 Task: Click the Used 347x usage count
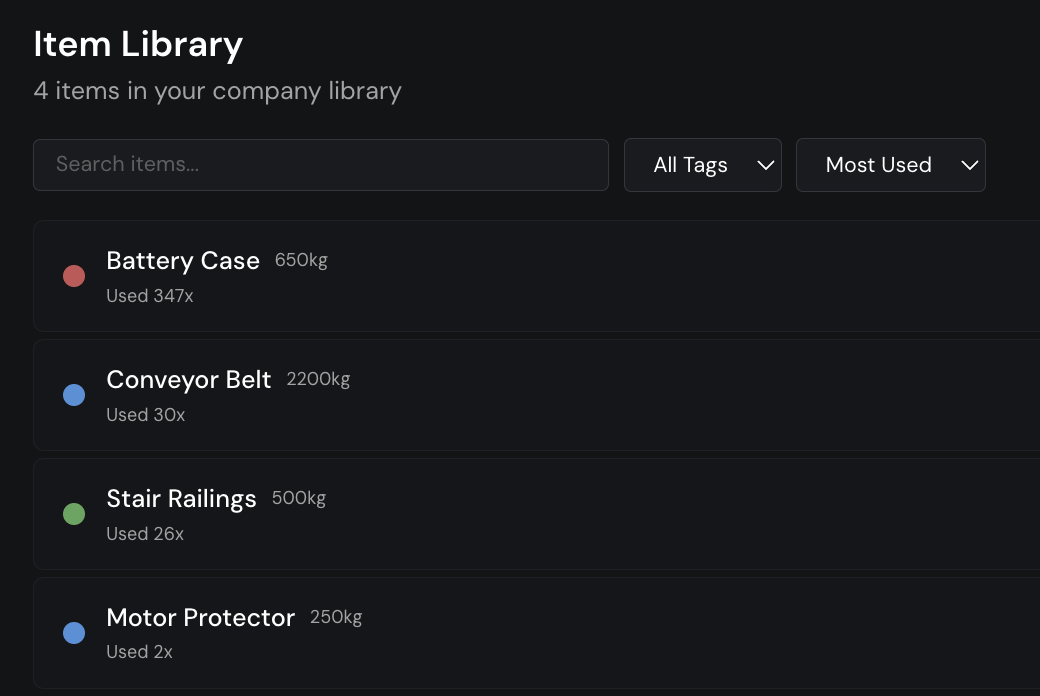pyautogui.click(x=150, y=296)
